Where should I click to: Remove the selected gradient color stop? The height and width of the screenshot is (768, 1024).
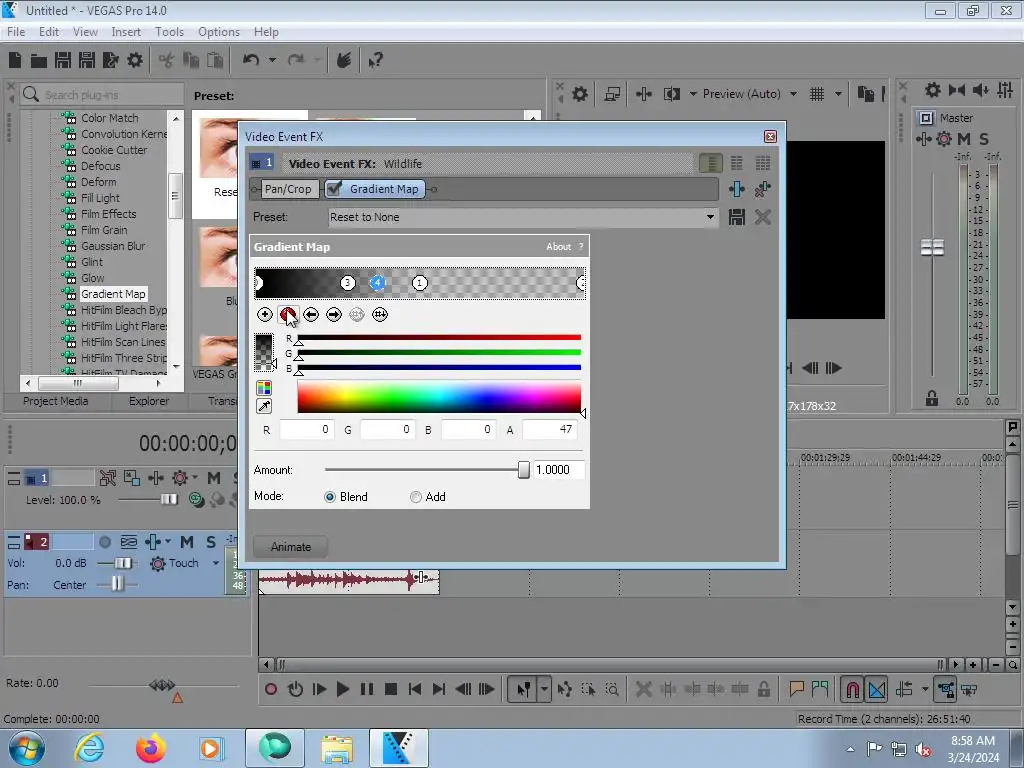click(287, 315)
